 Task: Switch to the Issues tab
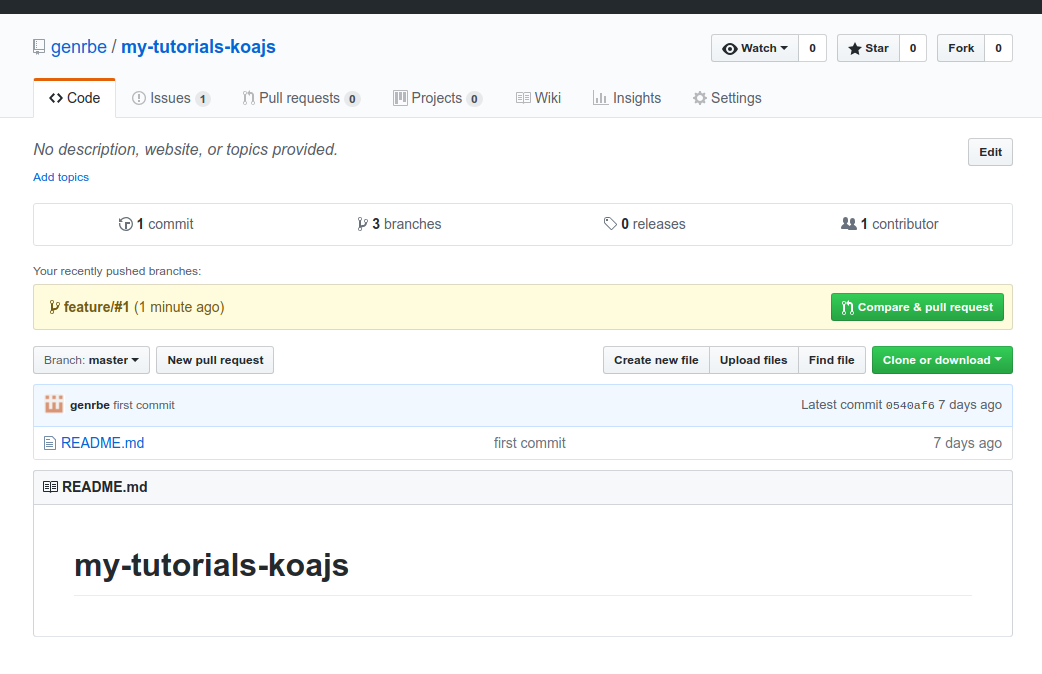(x=171, y=98)
